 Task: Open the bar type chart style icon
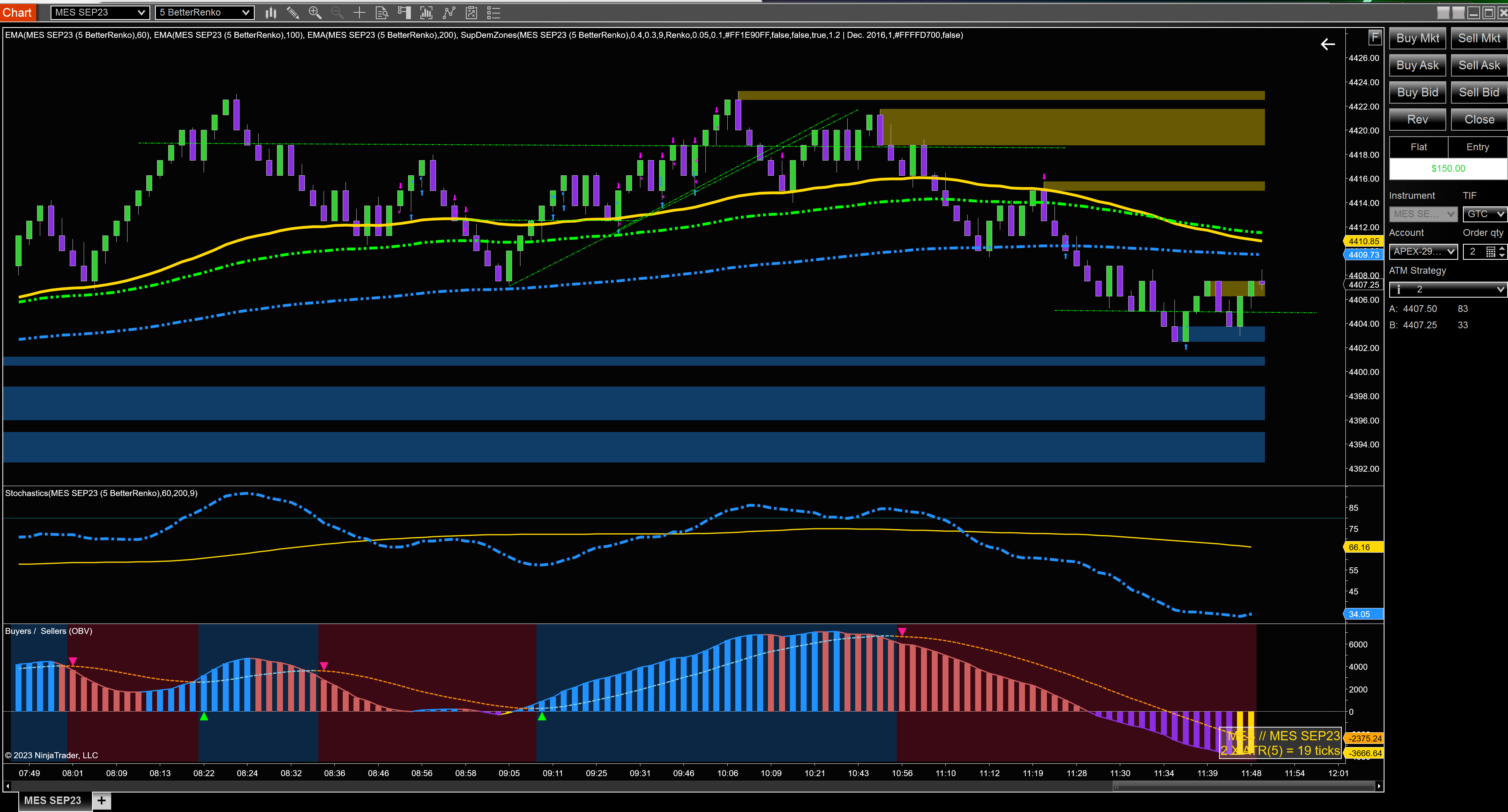(x=271, y=12)
